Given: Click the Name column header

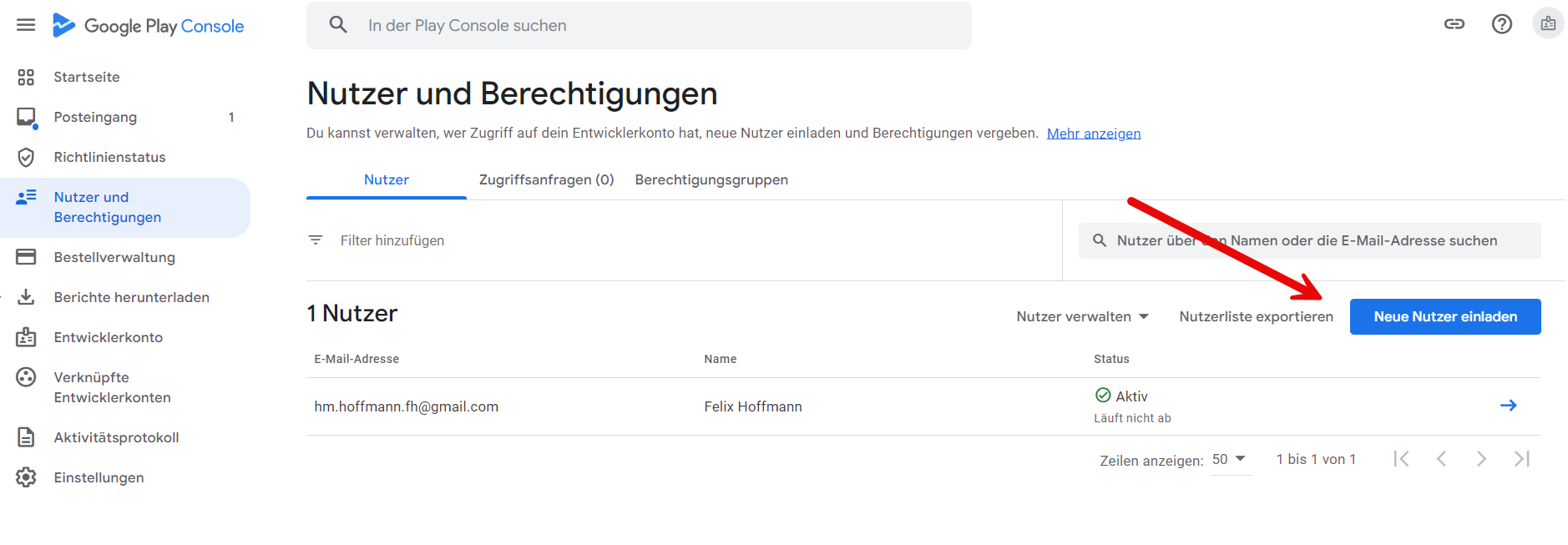Looking at the screenshot, I should coord(721,359).
